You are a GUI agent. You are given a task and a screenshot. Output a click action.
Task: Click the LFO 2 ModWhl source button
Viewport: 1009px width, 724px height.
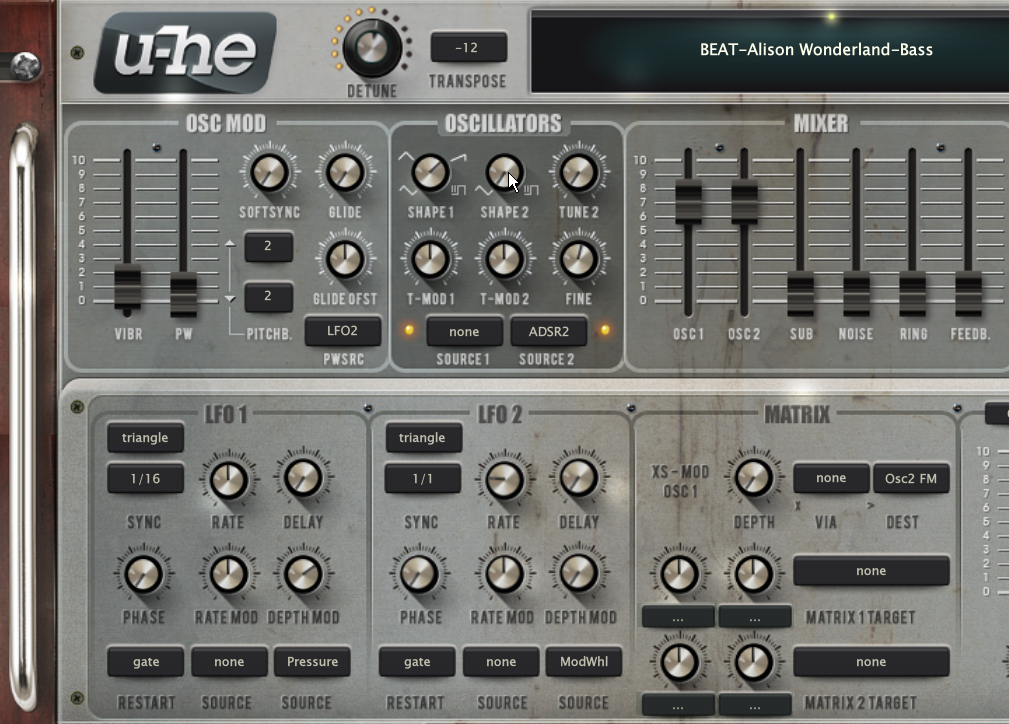583,661
